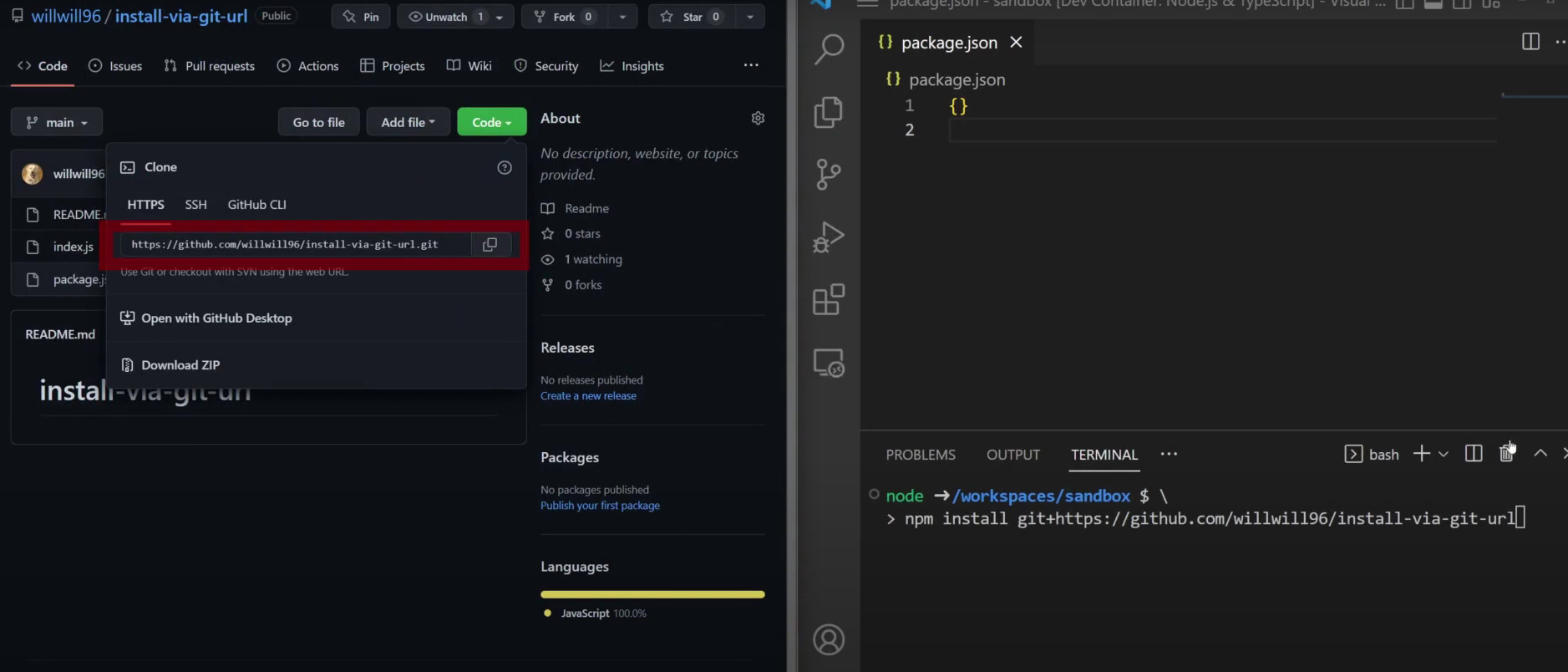Open the Code tab on GitHub
This screenshot has width=1568, height=672.
43,66
